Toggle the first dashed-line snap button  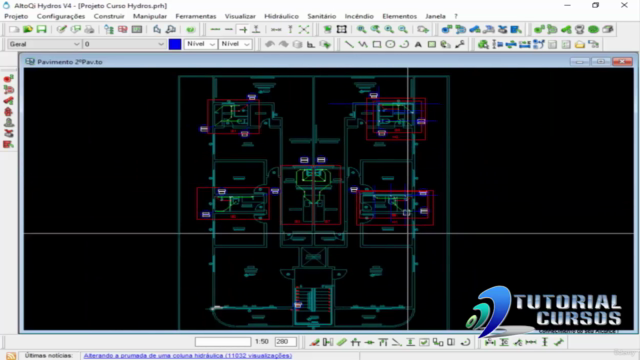(x=216, y=29)
